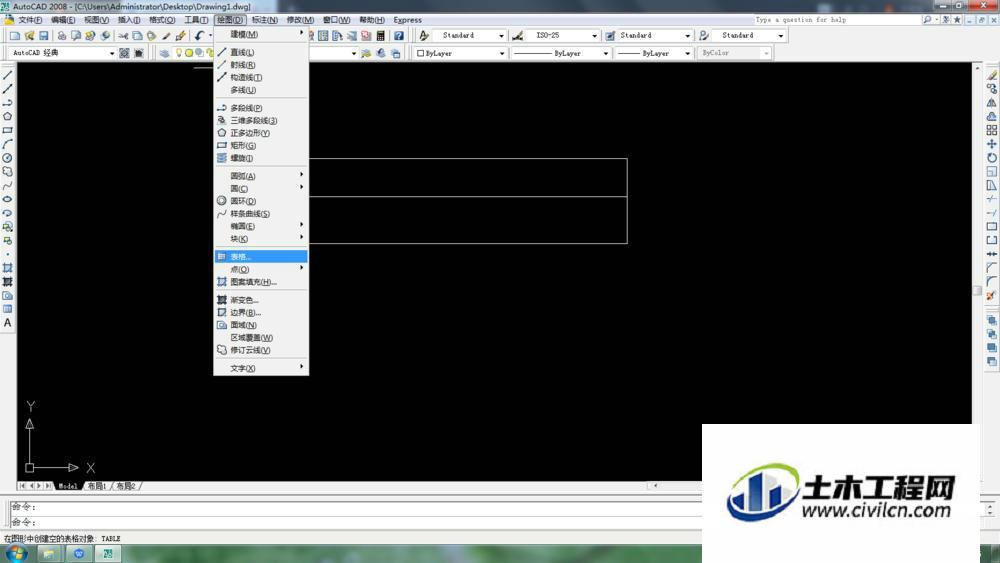Open the ByLayer lineweight dropdown

click(654, 54)
